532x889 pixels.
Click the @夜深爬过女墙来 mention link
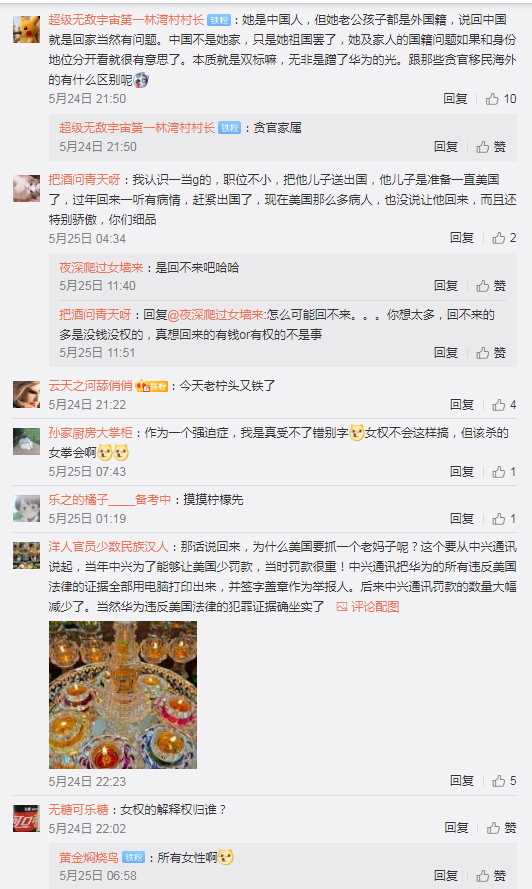tap(217, 315)
